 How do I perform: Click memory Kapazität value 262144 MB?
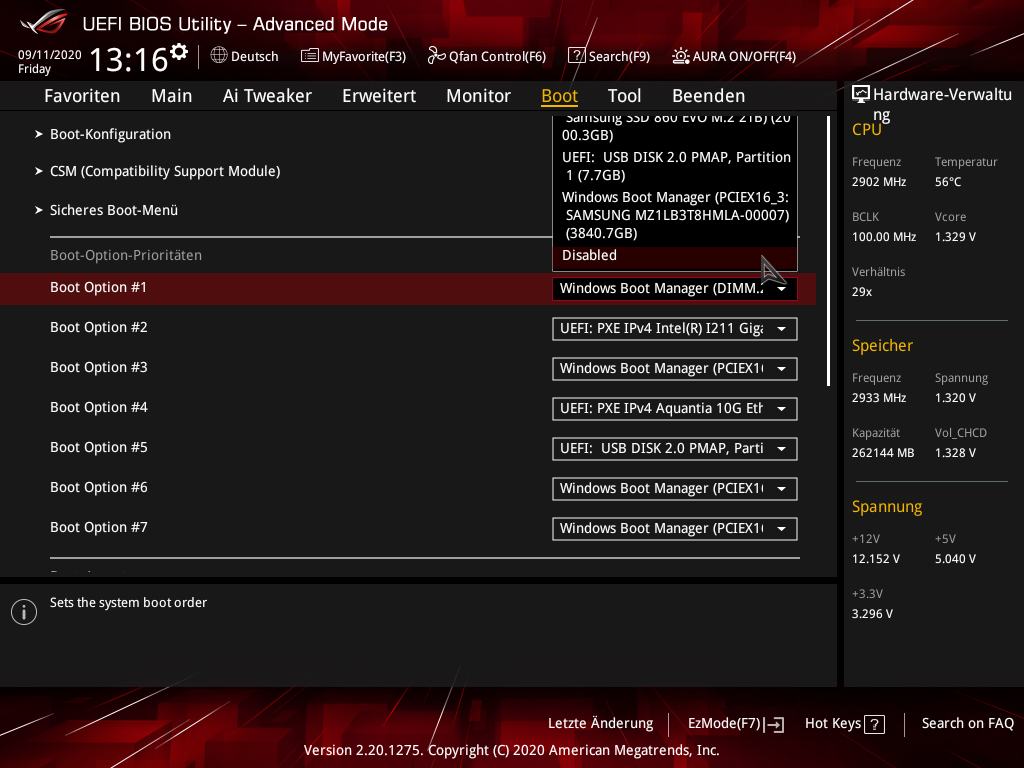883,453
